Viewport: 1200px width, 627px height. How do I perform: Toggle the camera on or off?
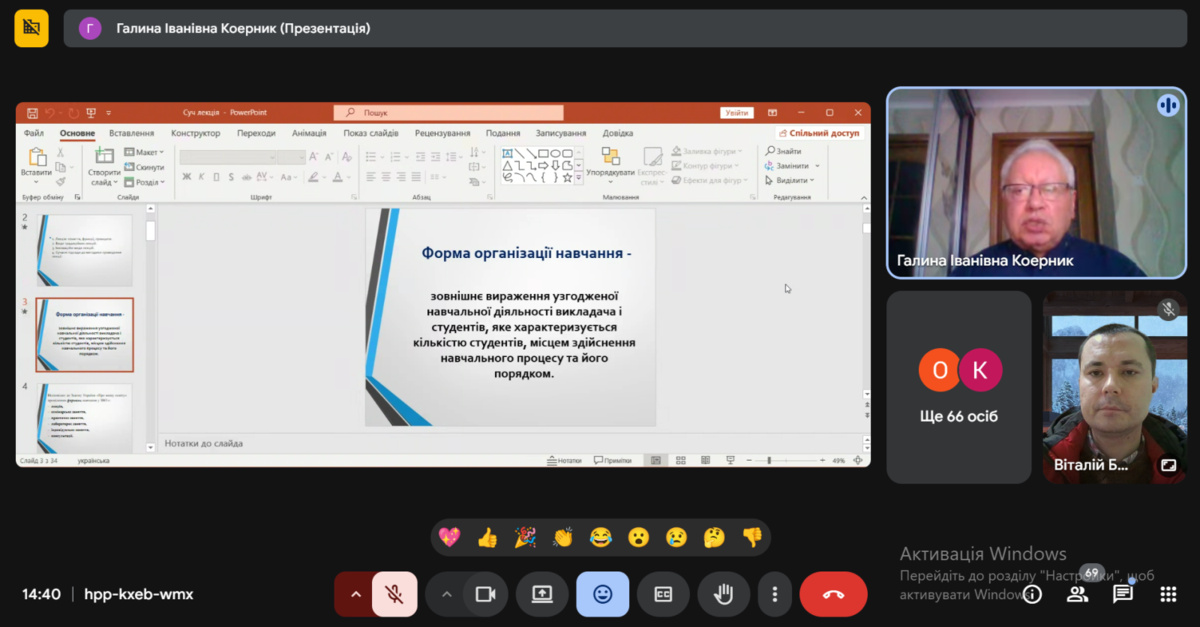(486, 594)
